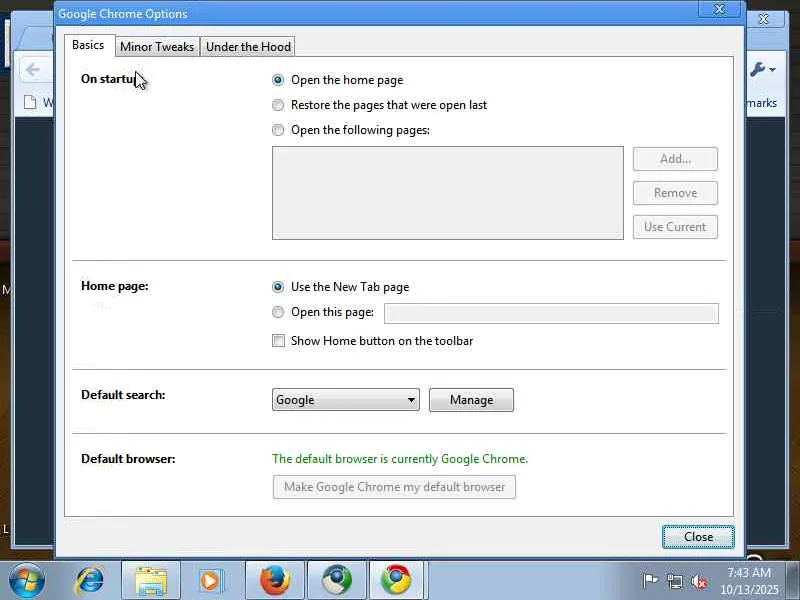
Task: Click the Add... button for startup pages
Action: (x=676, y=159)
